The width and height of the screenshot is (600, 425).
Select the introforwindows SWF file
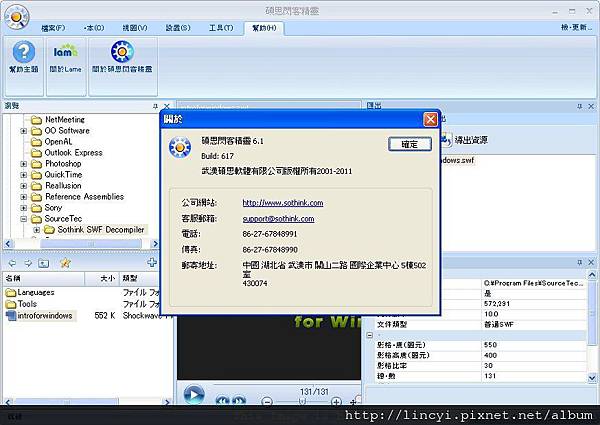click(45, 316)
